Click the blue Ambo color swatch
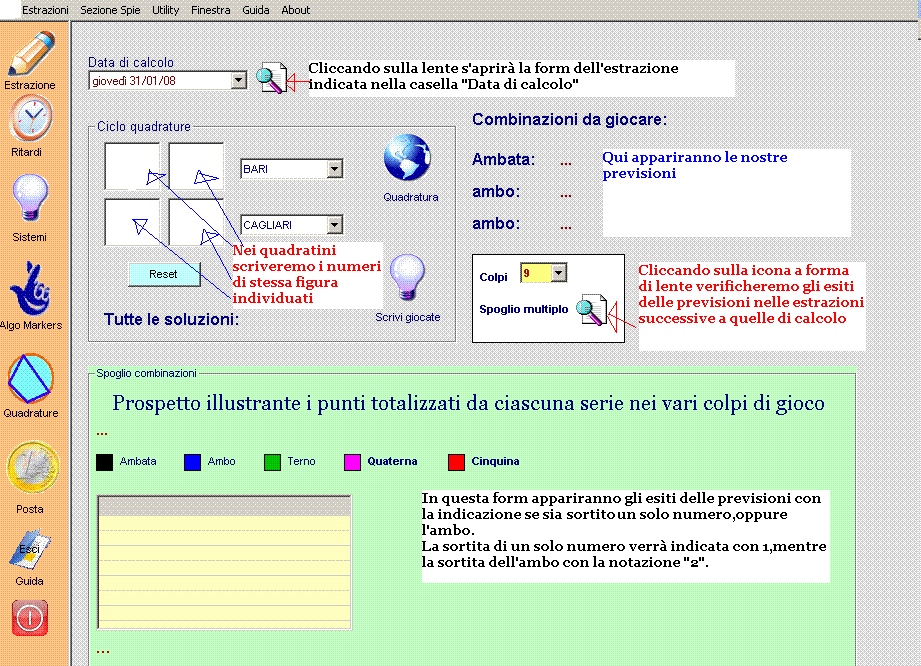 coord(192,462)
